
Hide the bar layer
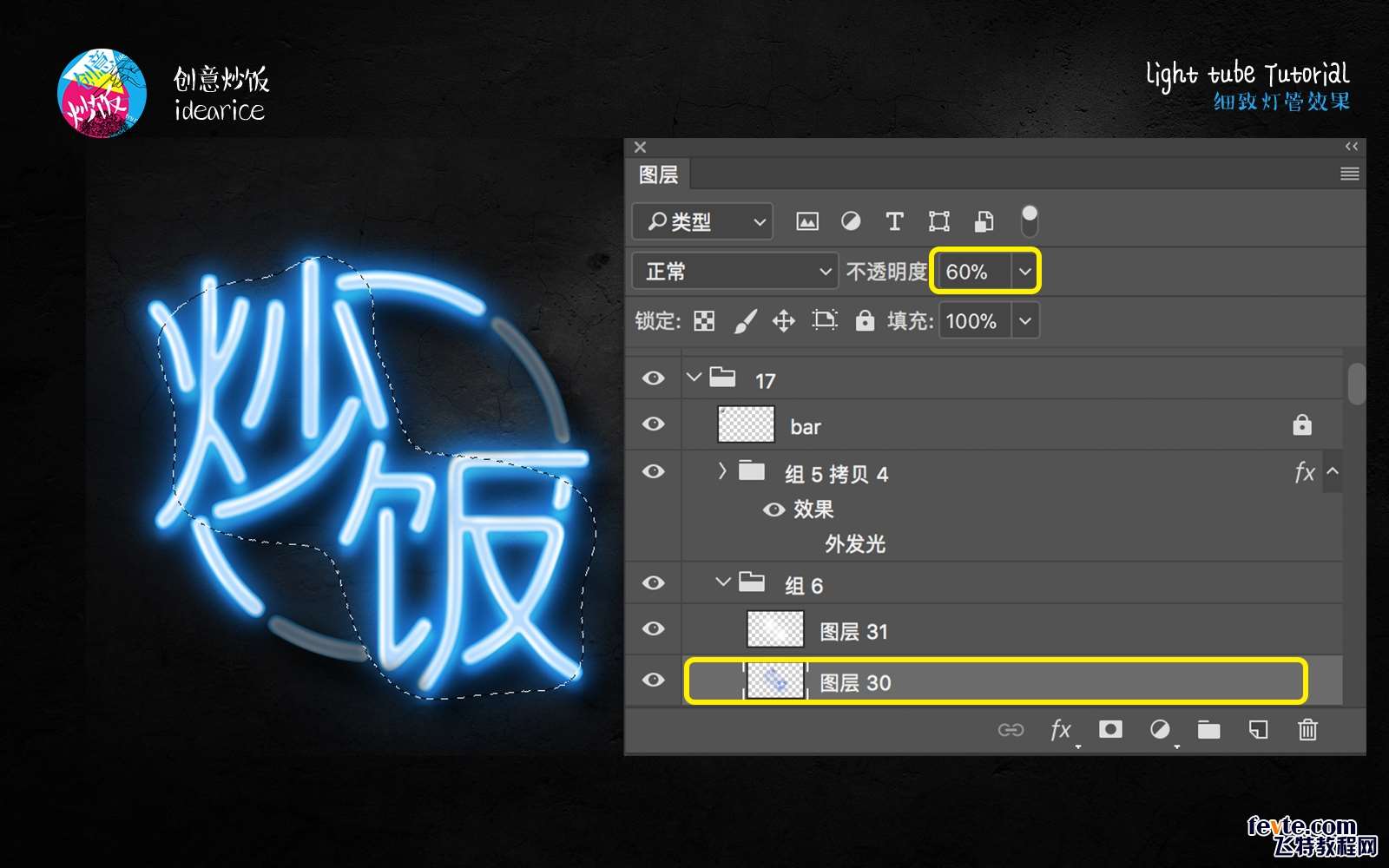tap(654, 424)
